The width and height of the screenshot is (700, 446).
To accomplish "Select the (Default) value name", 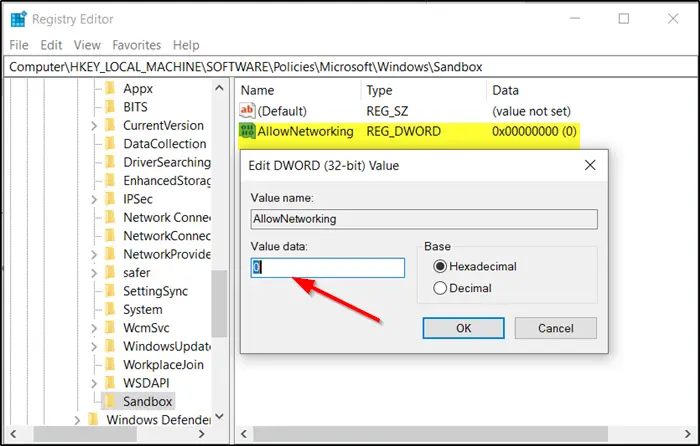I will click(x=282, y=111).
